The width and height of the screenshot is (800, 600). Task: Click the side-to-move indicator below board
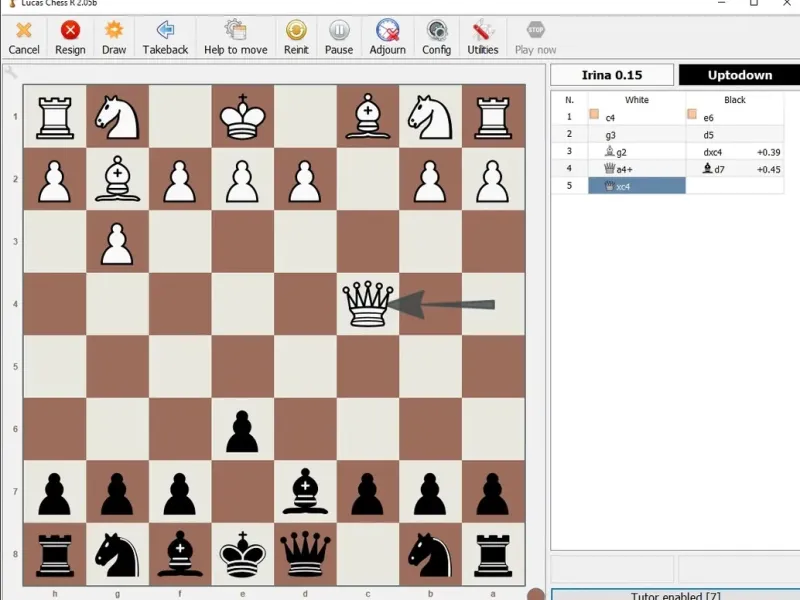(x=536, y=594)
